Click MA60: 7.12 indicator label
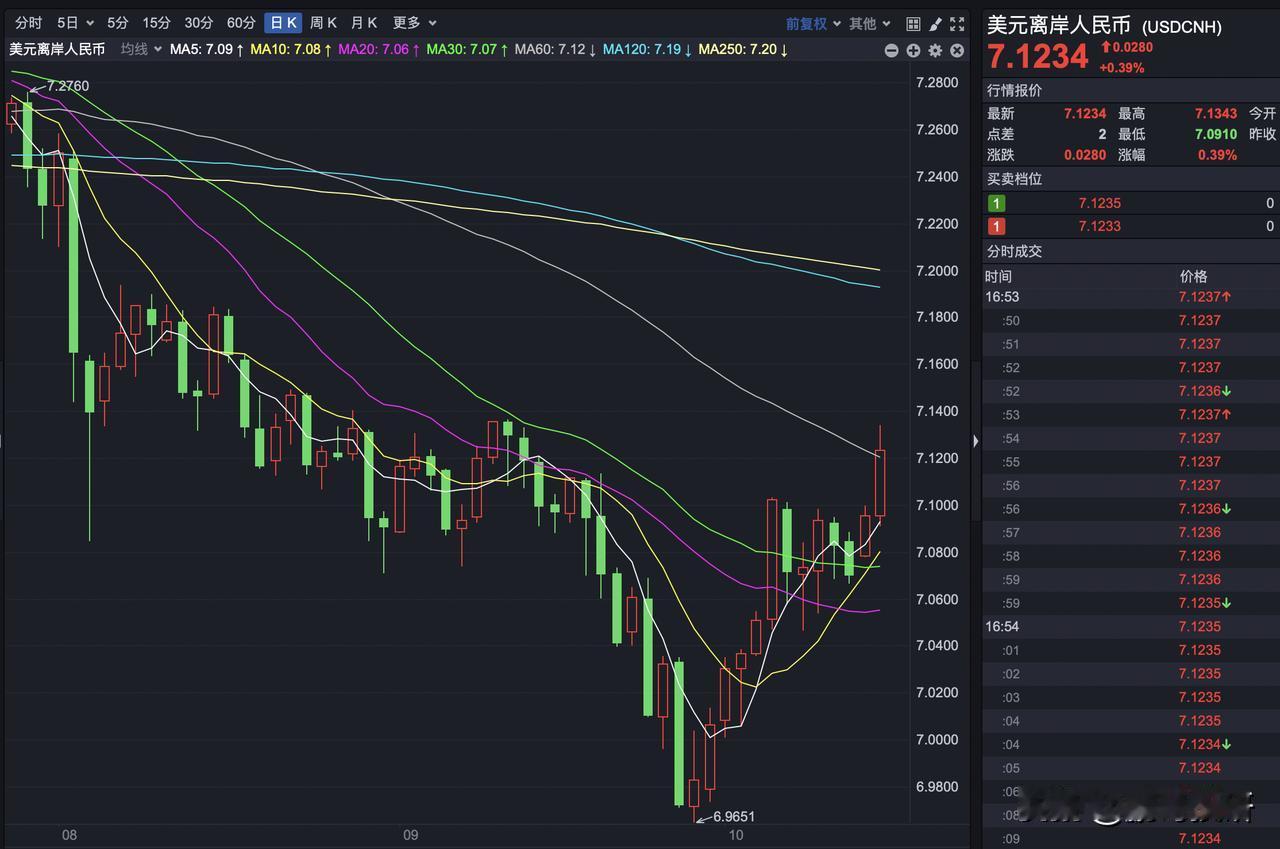The height and width of the screenshot is (849, 1280). coord(556,49)
